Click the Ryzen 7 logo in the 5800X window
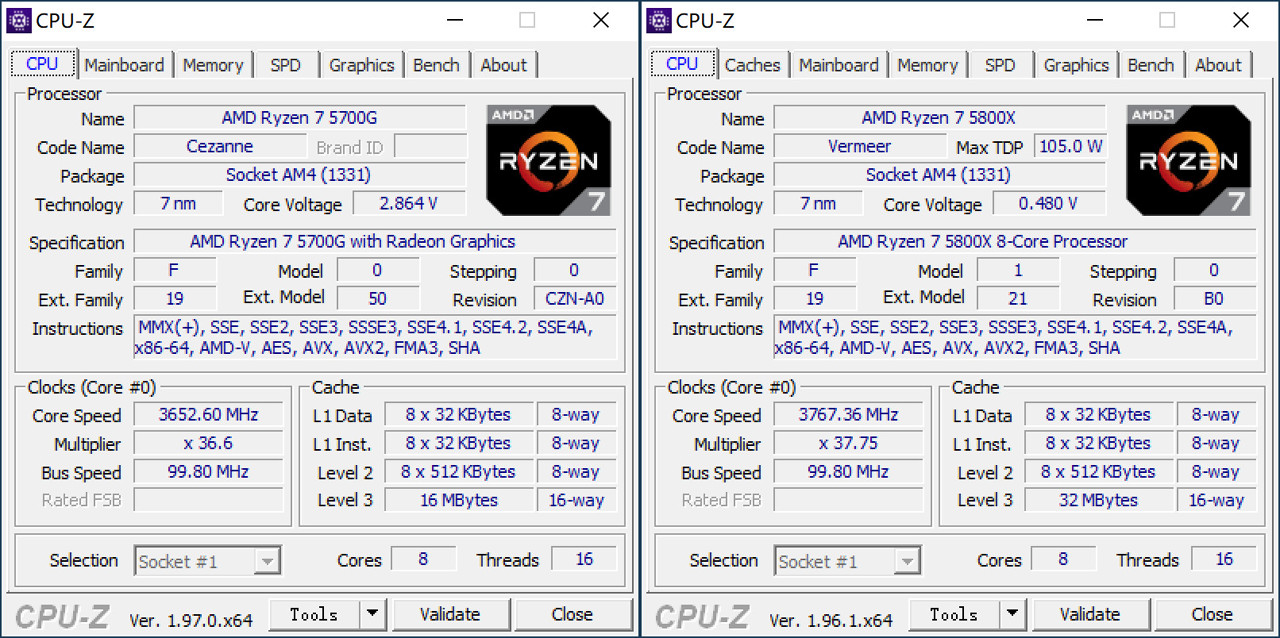Image resolution: width=1280 pixels, height=638 pixels. (x=1188, y=159)
